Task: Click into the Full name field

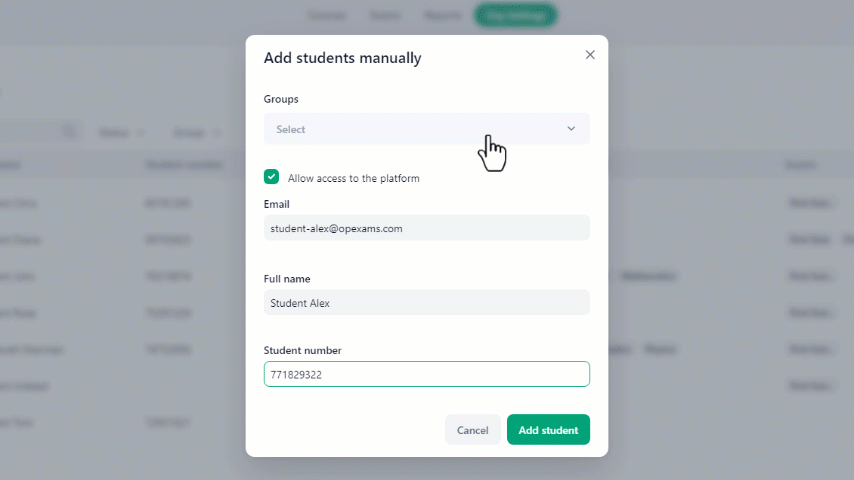Action: coord(426,302)
